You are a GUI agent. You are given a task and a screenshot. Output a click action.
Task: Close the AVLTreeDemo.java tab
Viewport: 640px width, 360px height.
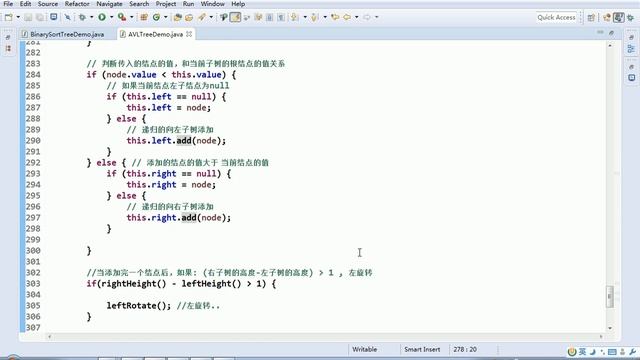[189, 34]
